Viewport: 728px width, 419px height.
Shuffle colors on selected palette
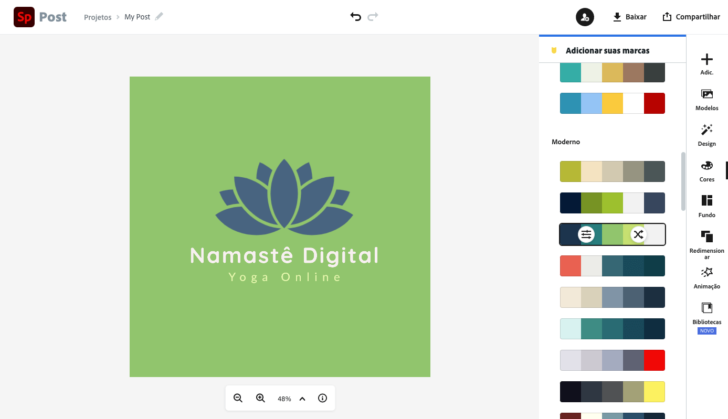(x=638, y=235)
